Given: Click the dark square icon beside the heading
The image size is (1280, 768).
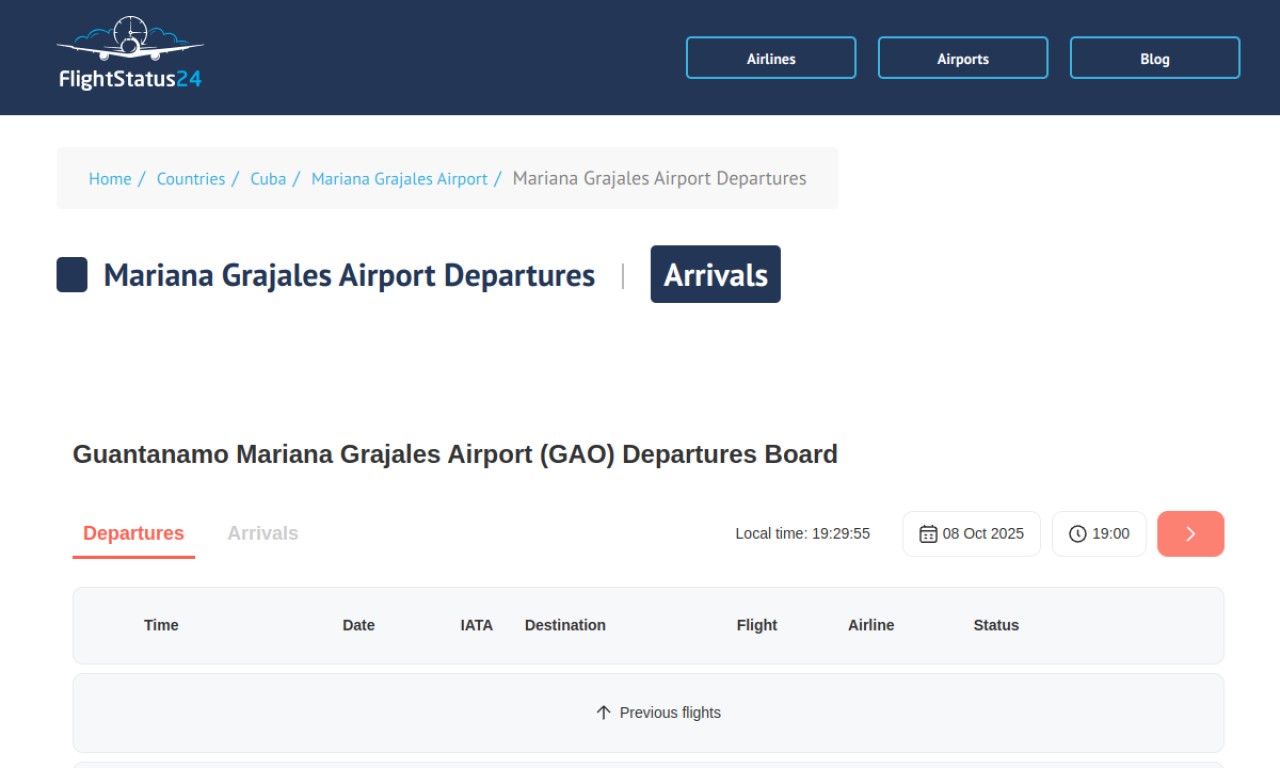Looking at the screenshot, I should 72,275.
